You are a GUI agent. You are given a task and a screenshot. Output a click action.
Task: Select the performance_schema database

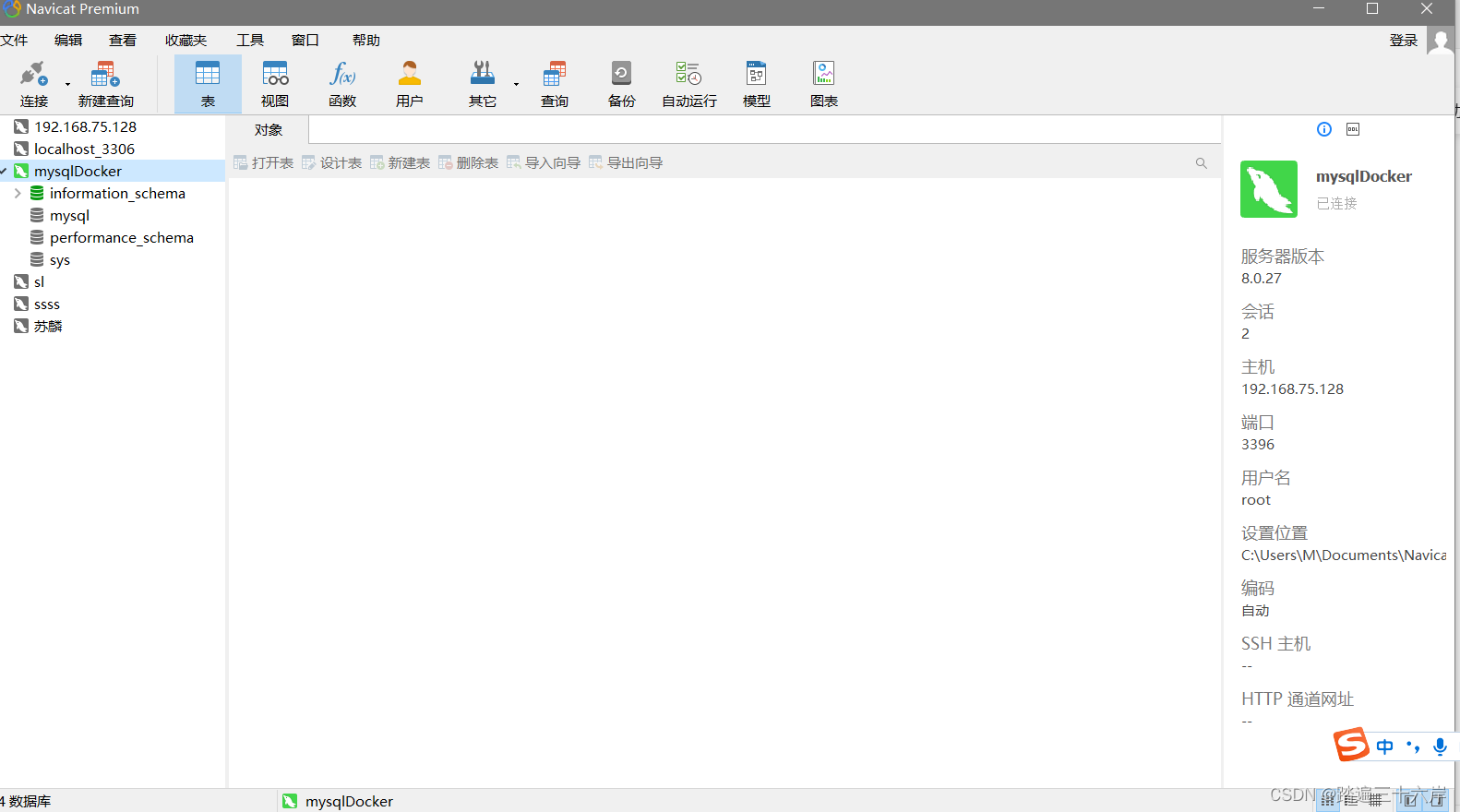pos(122,238)
